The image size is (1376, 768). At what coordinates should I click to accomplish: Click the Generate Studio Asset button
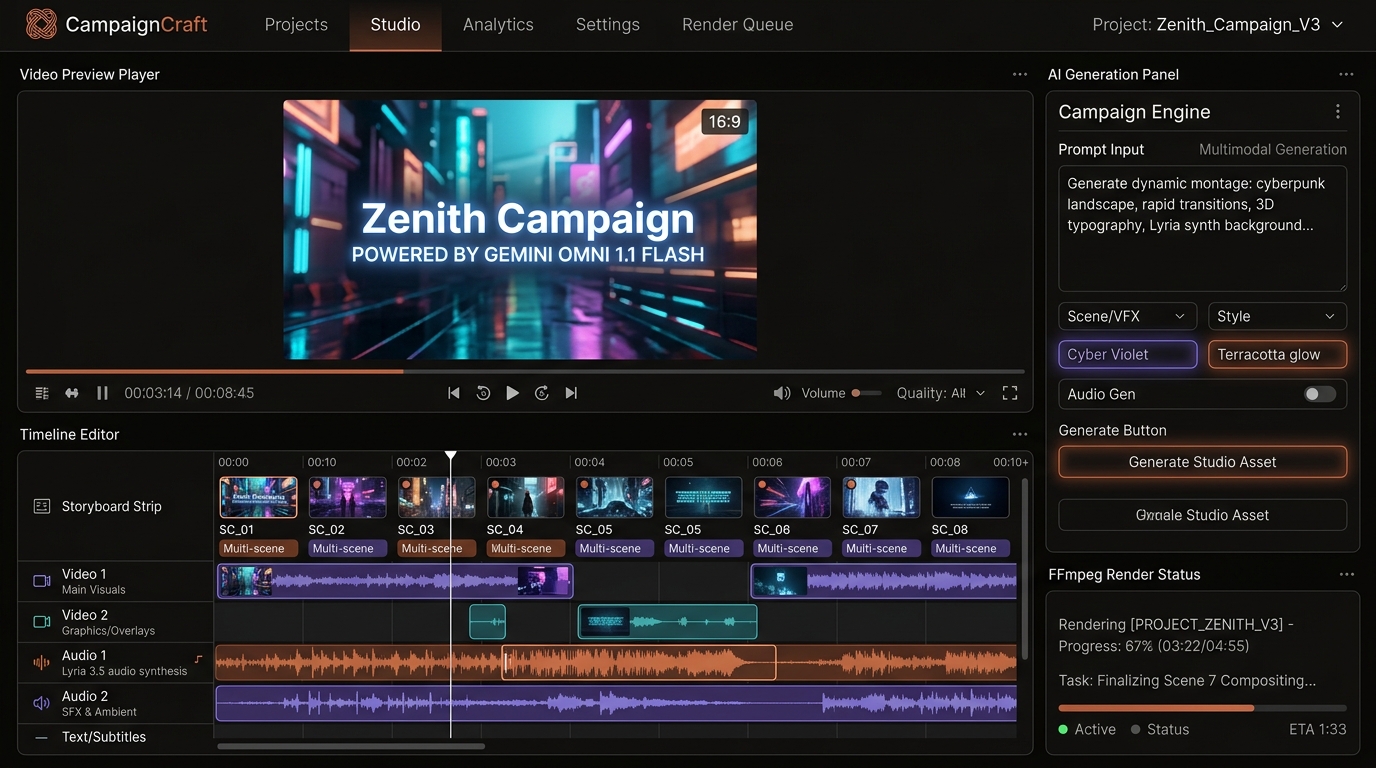1203,462
